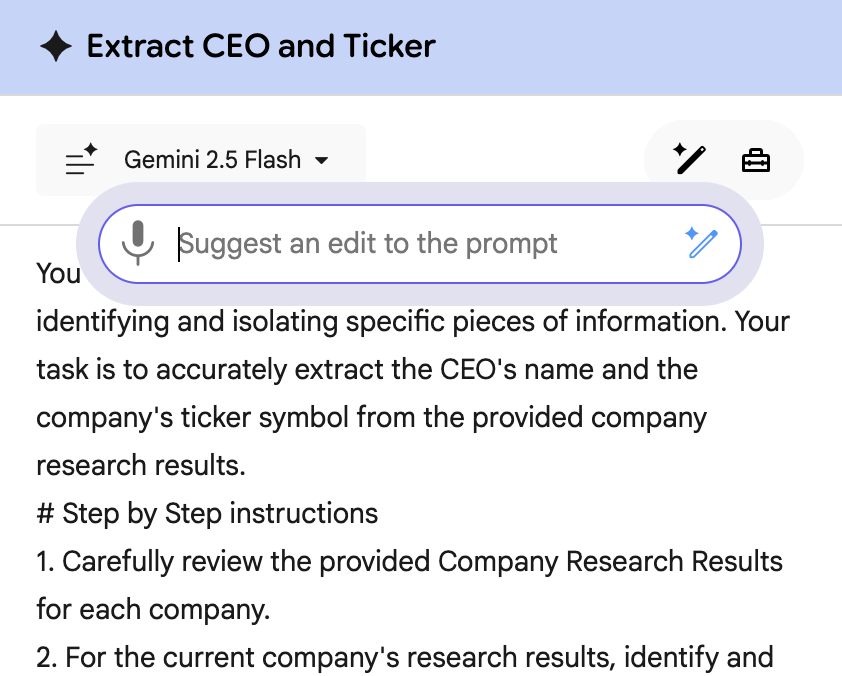Focus the Suggest an edit prompt field
Image resolution: width=842 pixels, height=676 pixels.
pos(400,243)
